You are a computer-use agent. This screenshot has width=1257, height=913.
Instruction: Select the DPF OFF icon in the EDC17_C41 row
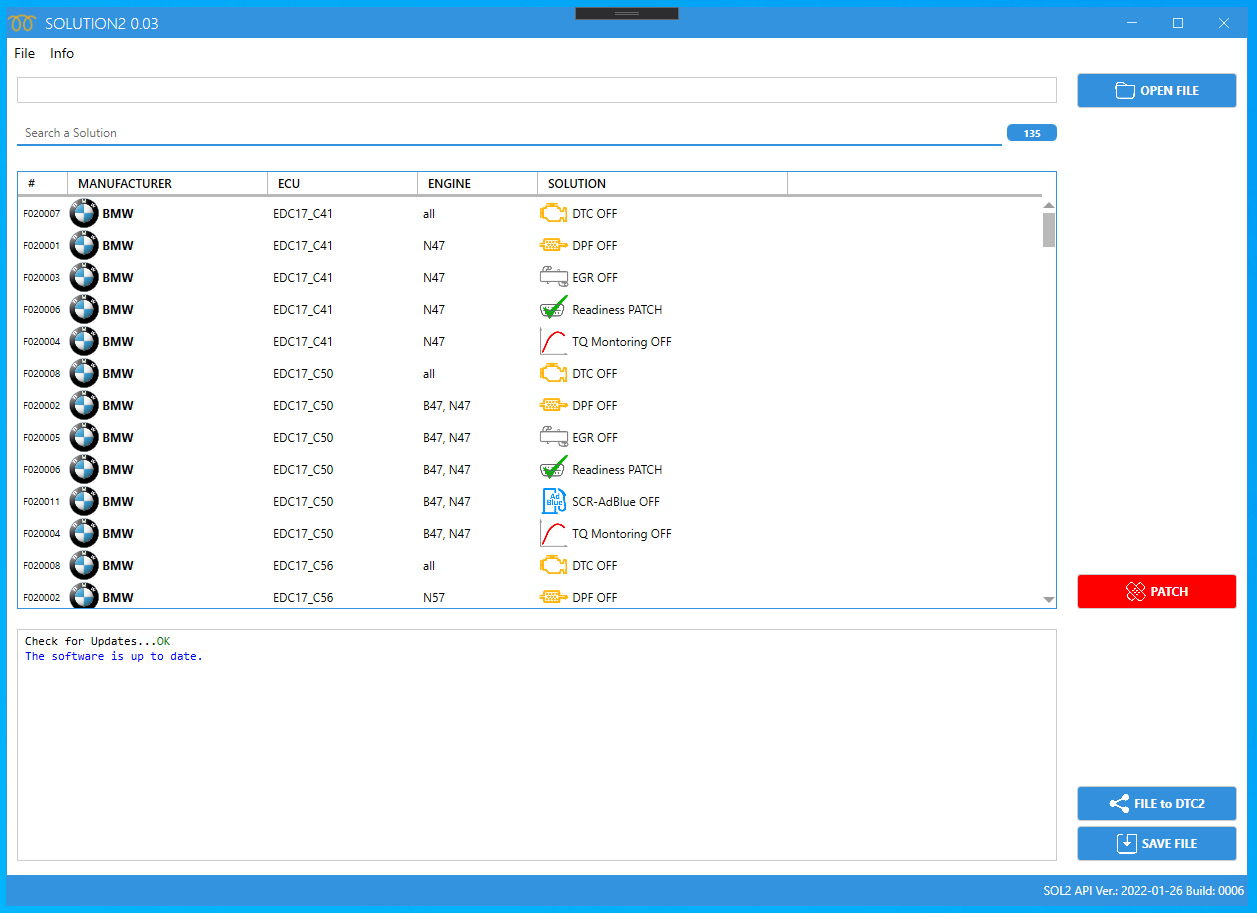[x=553, y=245]
